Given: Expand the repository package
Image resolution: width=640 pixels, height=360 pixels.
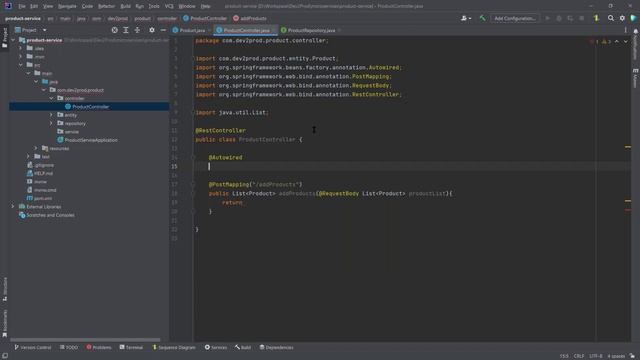Looking at the screenshot, I should (51, 123).
